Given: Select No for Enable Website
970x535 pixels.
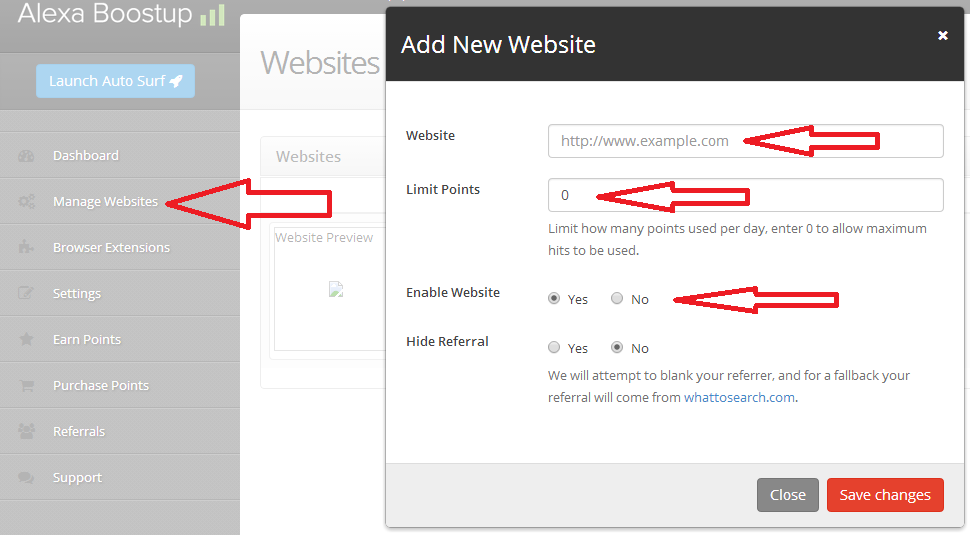Looking at the screenshot, I should 617,299.
